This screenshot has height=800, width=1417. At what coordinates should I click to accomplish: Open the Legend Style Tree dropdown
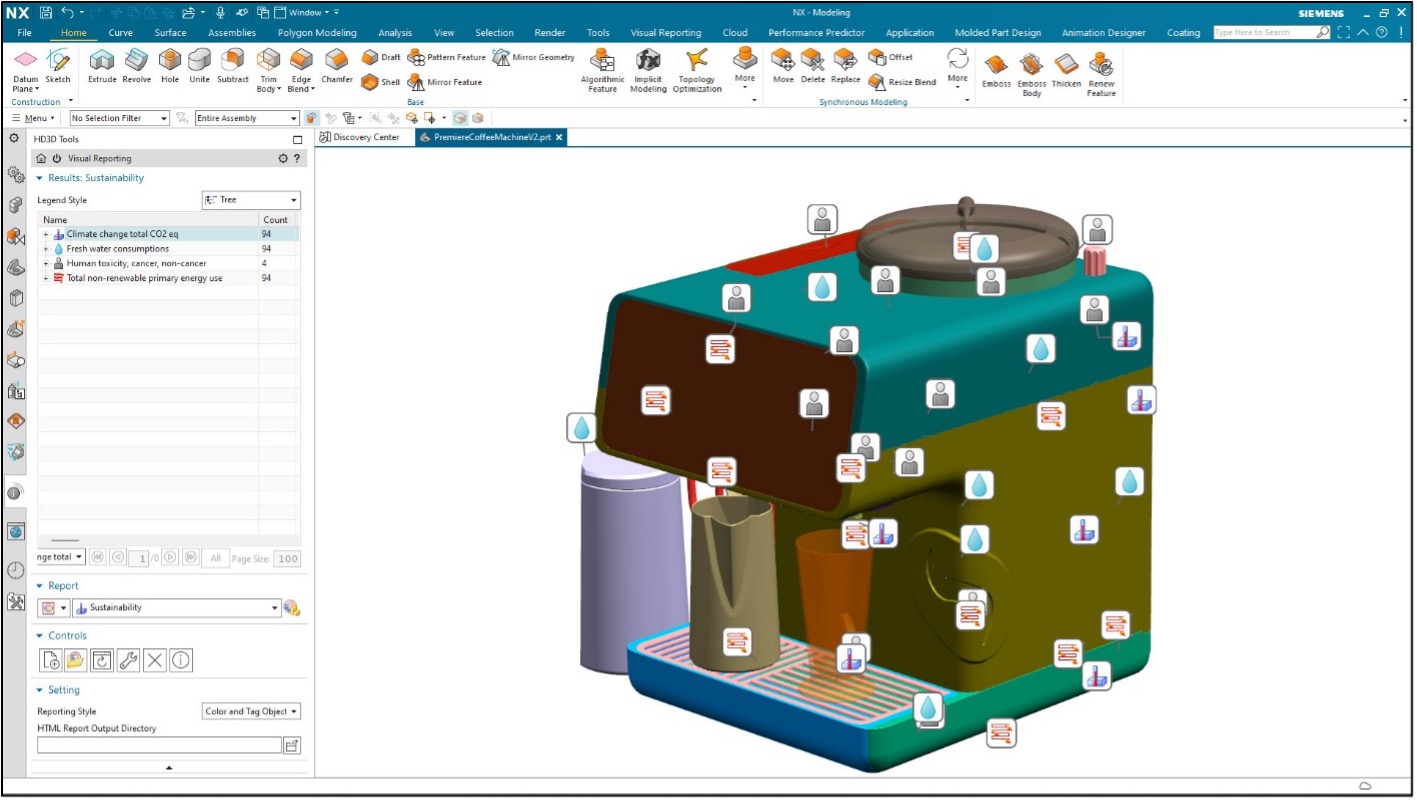click(250, 200)
